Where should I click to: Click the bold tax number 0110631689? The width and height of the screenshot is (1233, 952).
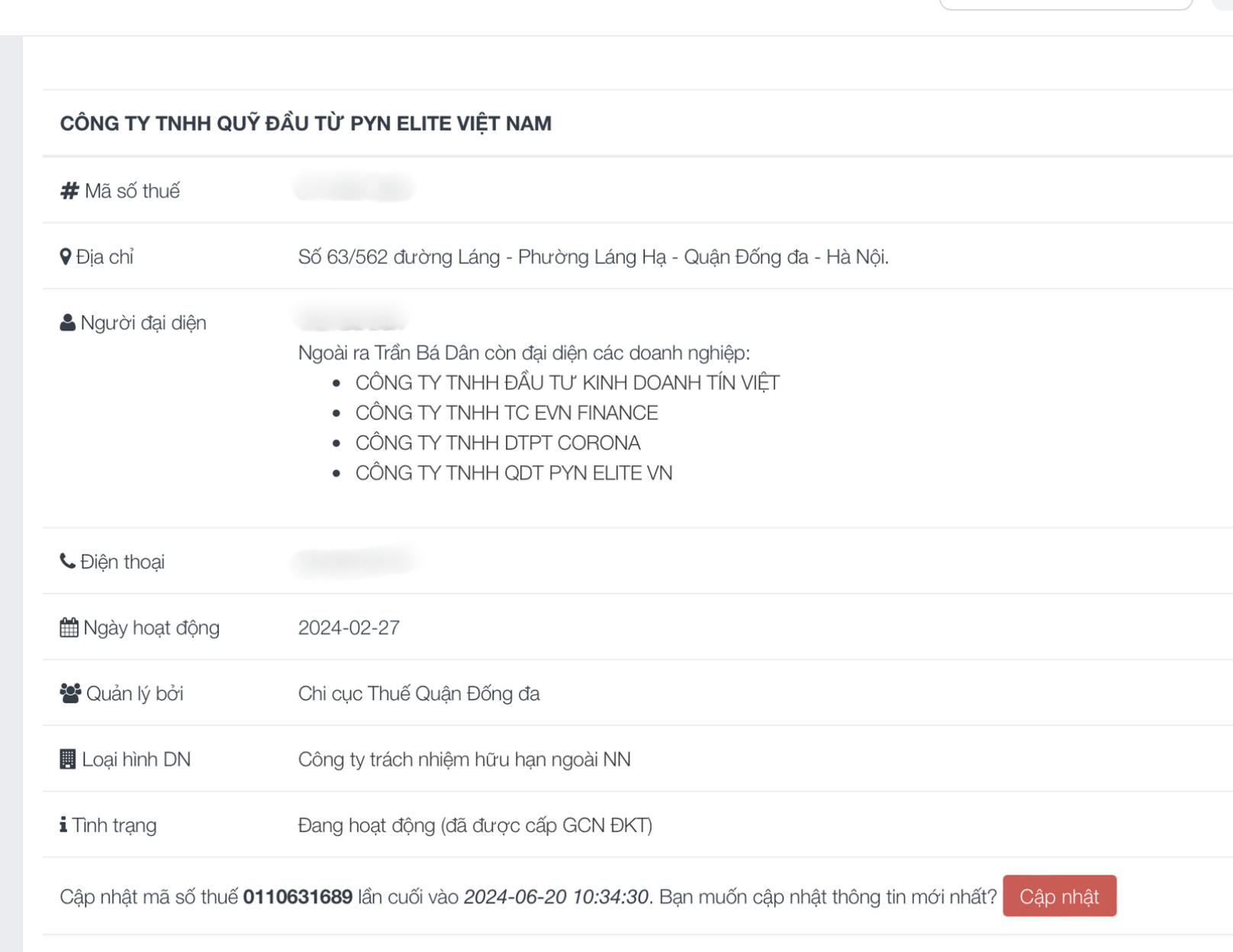[x=298, y=896]
